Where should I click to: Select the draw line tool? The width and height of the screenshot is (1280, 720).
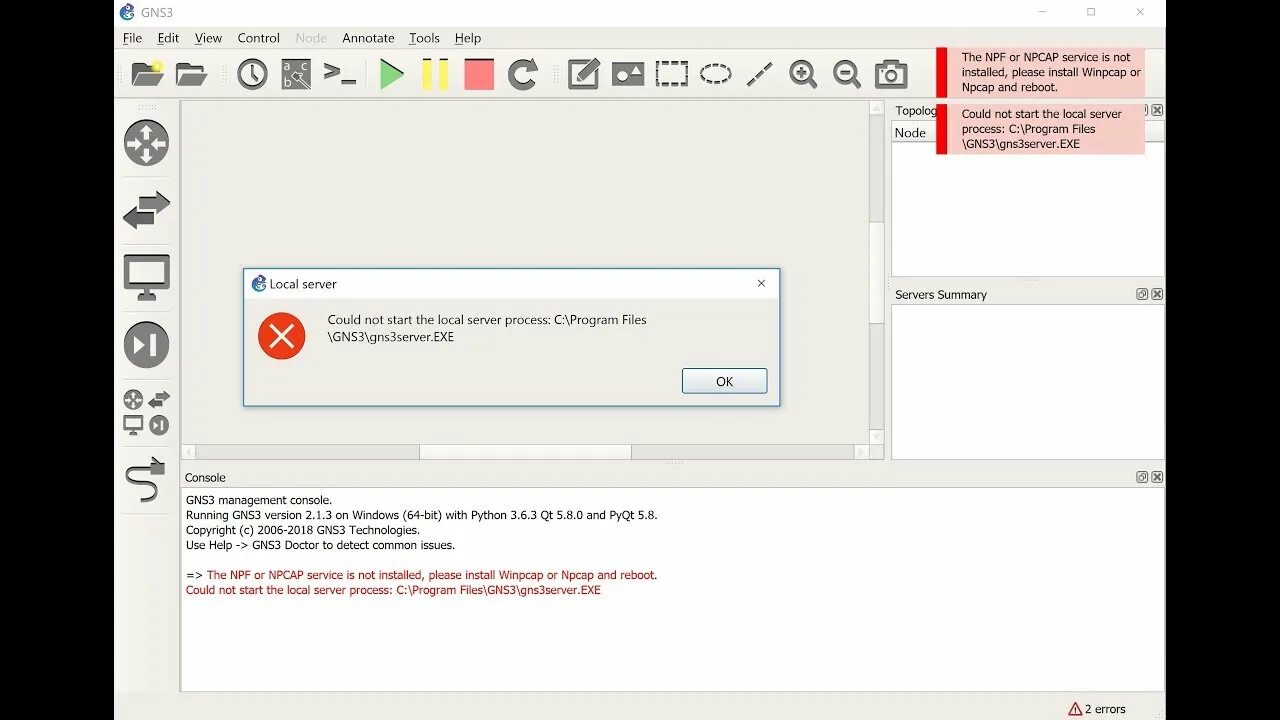(760, 74)
